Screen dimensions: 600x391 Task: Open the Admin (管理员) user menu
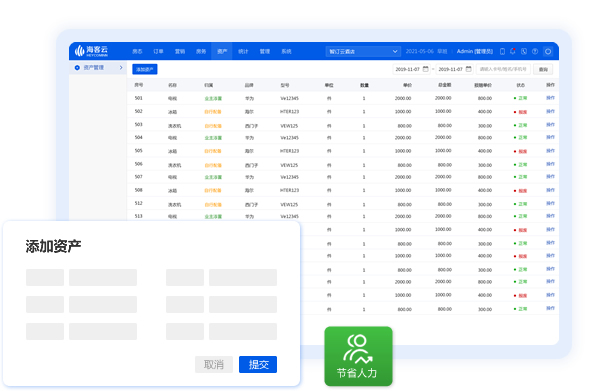click(x=474, y=51)
